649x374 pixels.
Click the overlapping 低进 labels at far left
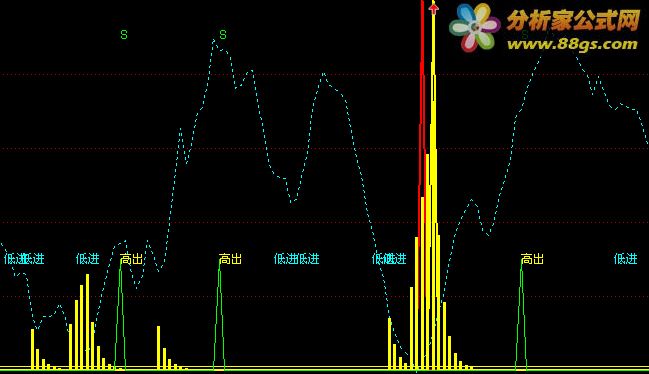pos(24,259)
